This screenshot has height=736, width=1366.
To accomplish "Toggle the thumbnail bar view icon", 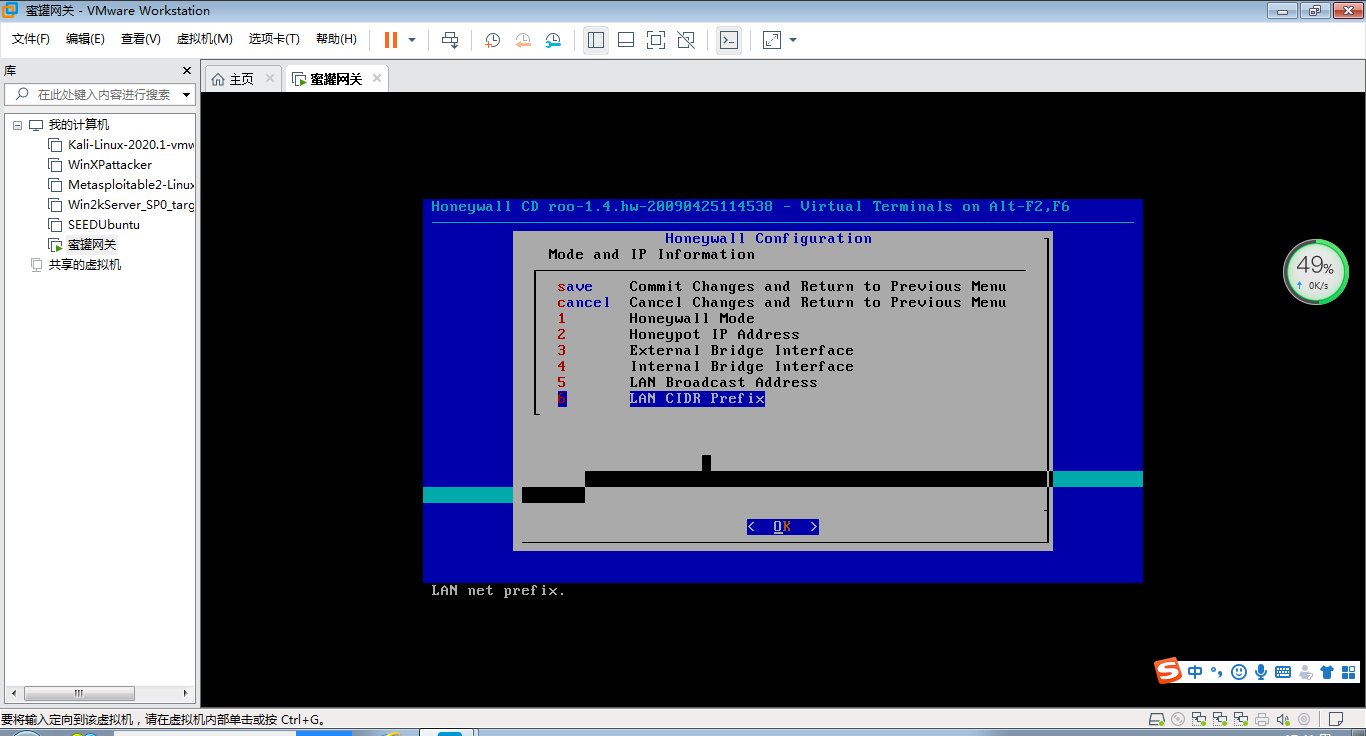I will (x=626, y=40).
